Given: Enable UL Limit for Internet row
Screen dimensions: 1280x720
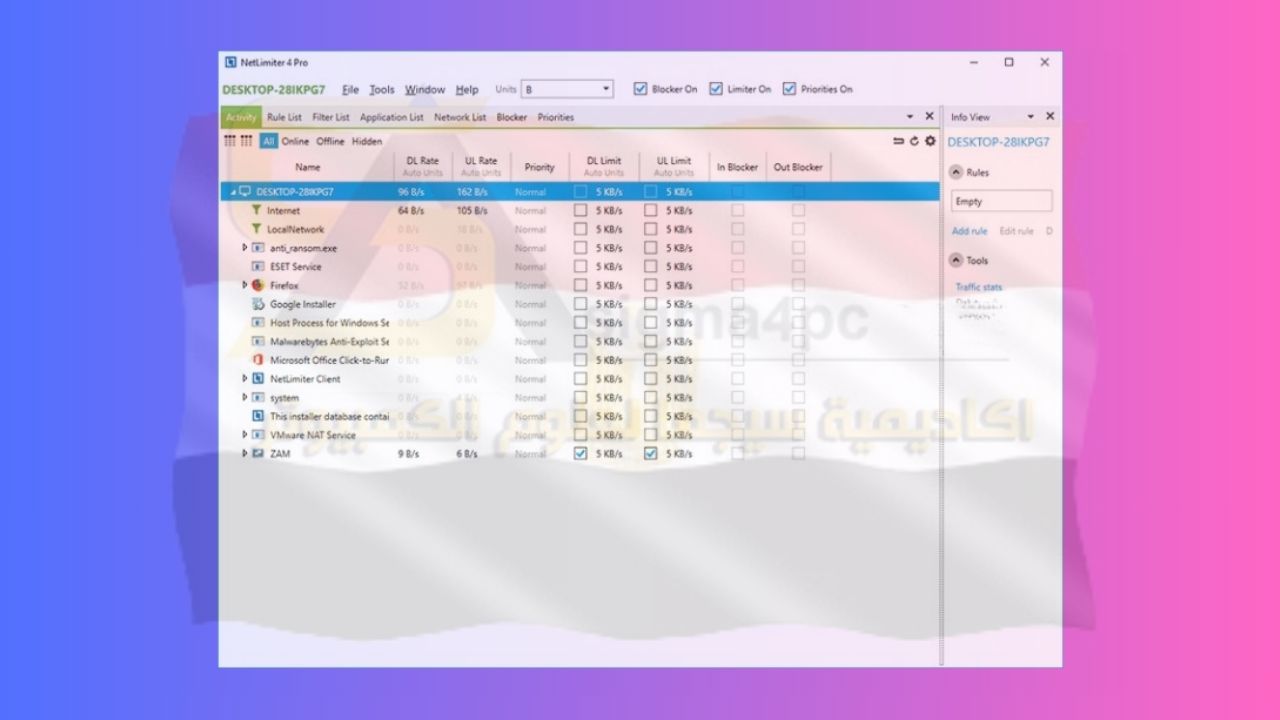Looking at the screenshot, I should (x=651, y=210).
